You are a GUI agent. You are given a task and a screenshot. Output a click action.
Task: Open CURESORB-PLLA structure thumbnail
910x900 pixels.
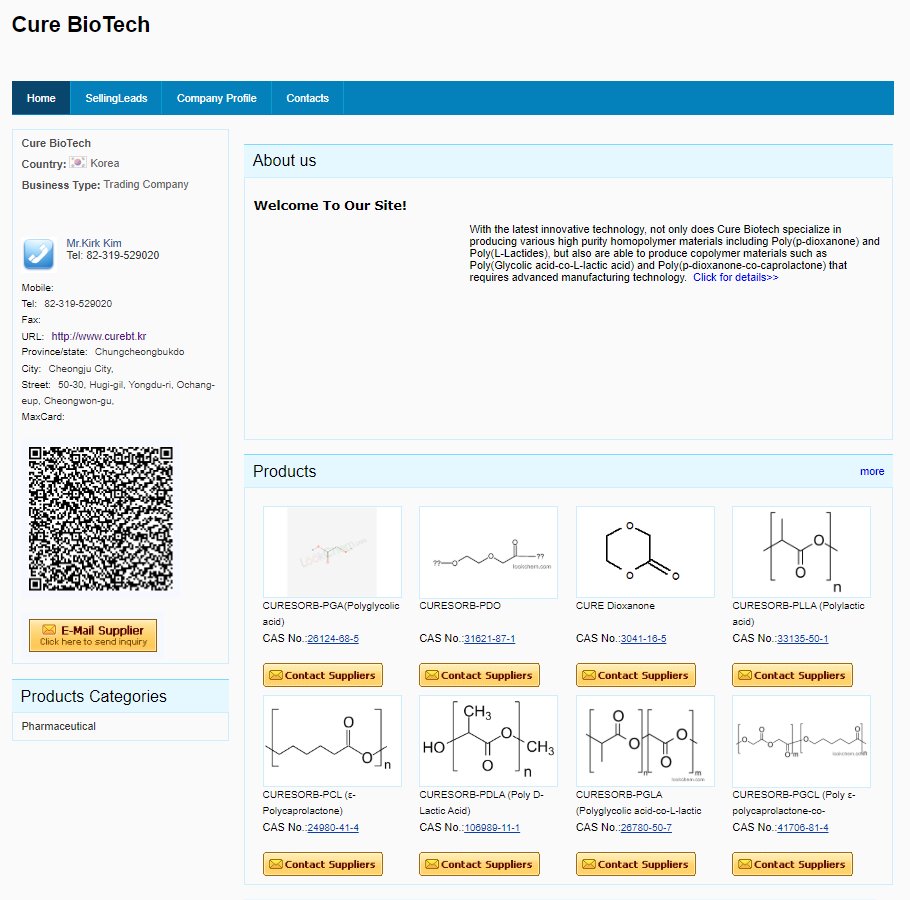pyautogui.click(x=801, y=552)
